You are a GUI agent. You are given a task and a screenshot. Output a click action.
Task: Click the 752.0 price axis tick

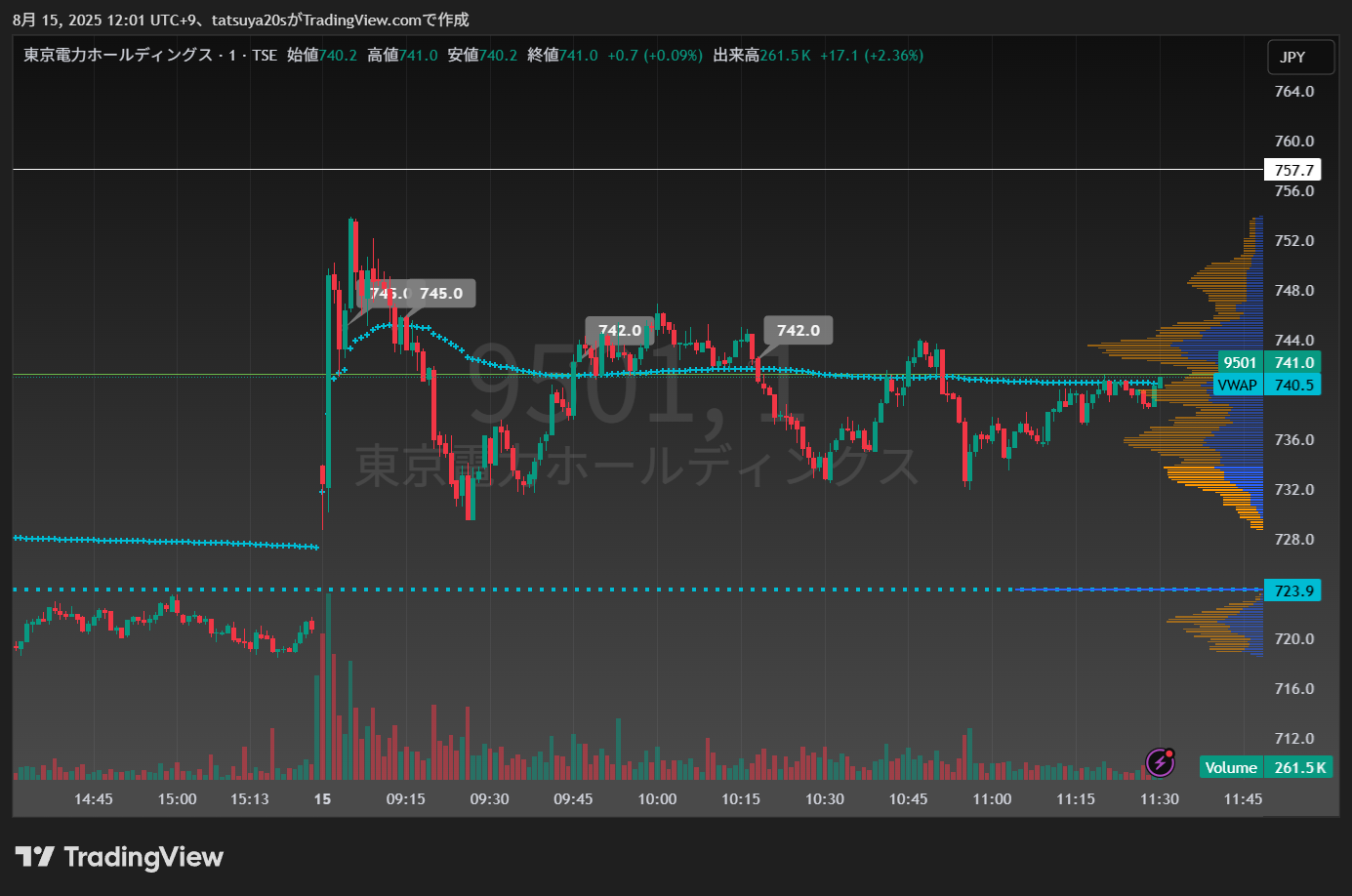click(1294, 241)
